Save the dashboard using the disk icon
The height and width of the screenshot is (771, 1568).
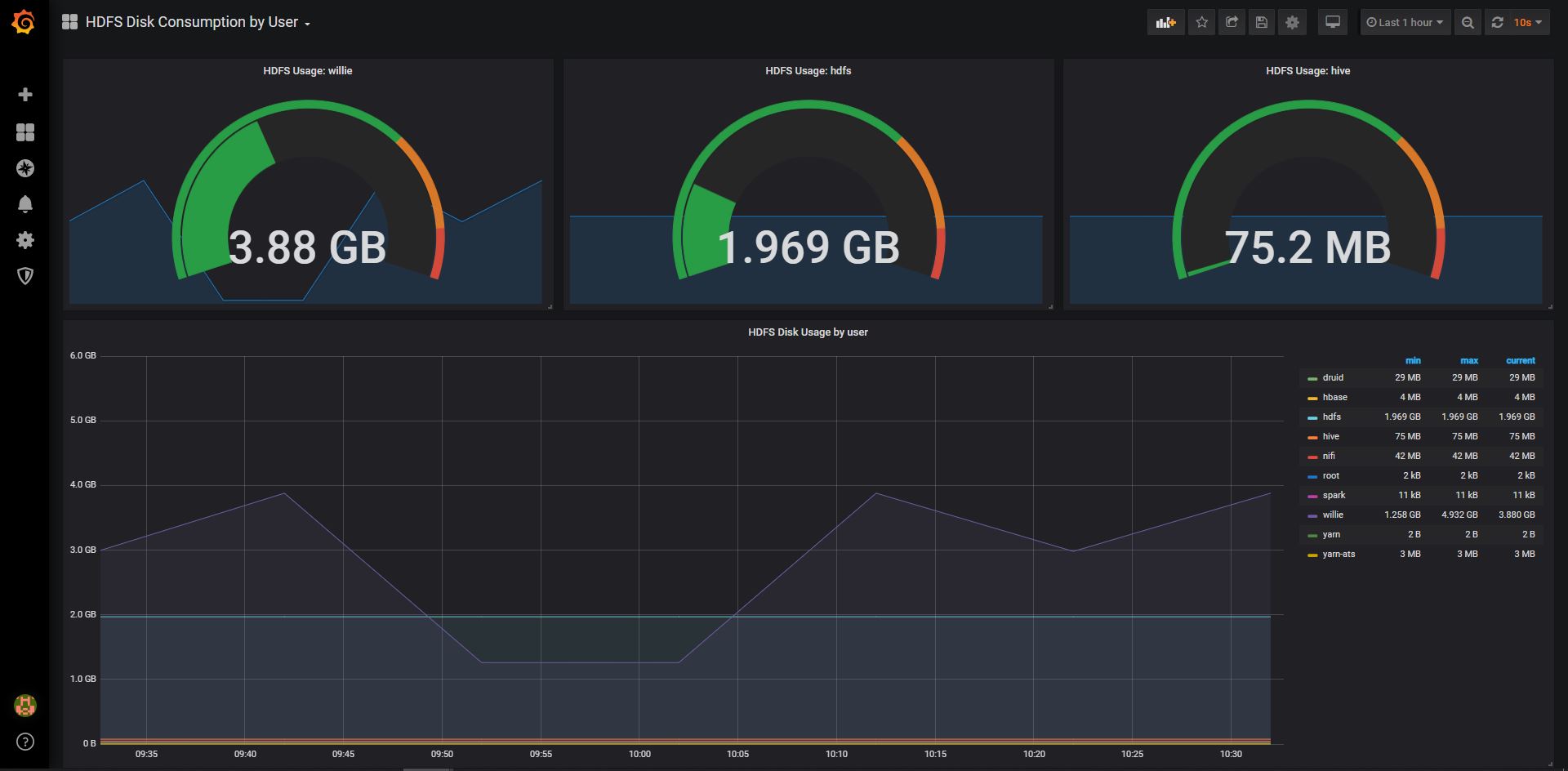(x=1261, y=22)
